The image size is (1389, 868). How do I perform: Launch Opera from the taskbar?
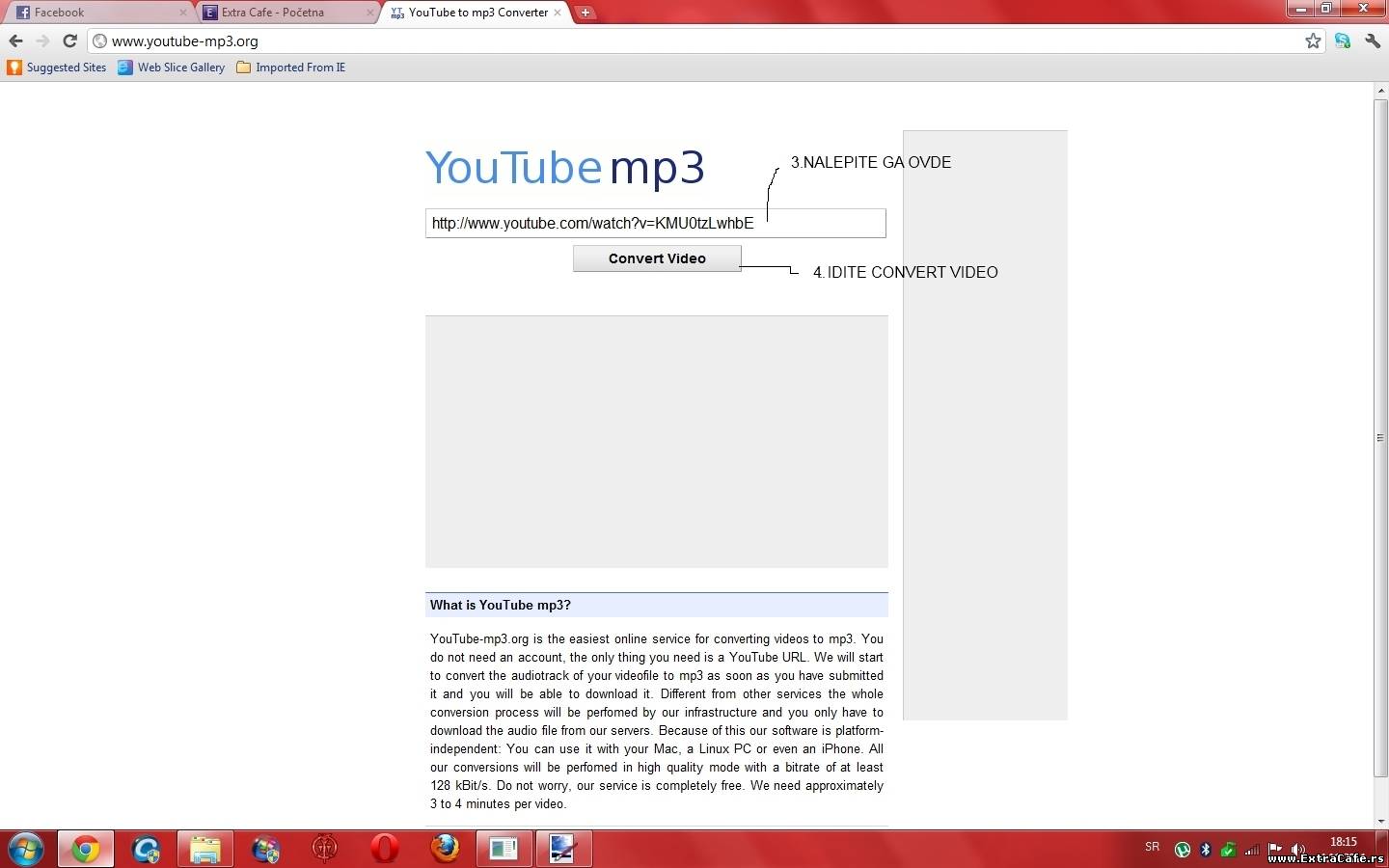(385, 849)
